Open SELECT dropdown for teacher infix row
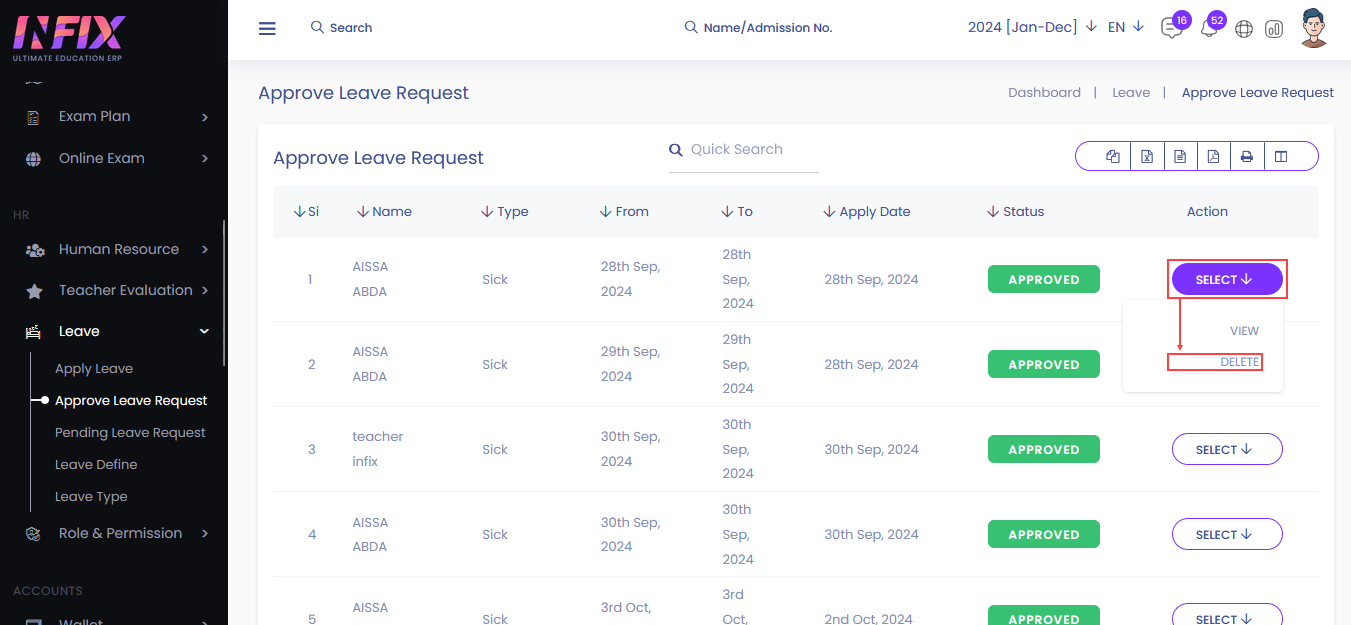This screenshot has width=1351, height=625. point(1227,450)
